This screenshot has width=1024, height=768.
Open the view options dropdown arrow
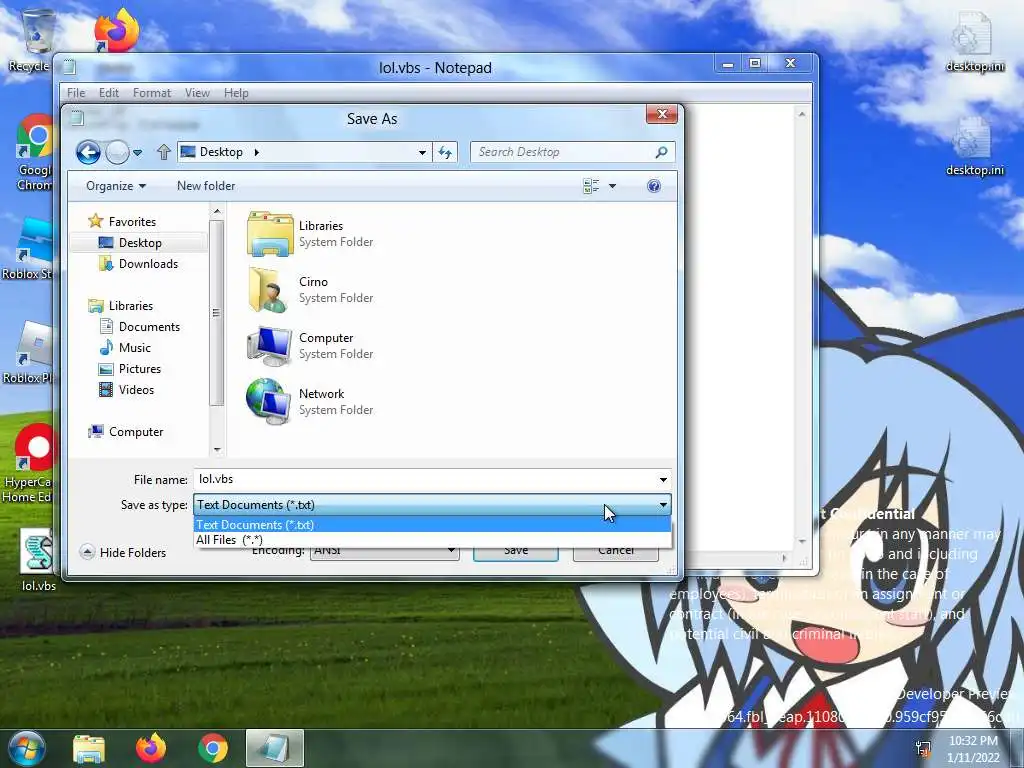[x=613, y=186]
